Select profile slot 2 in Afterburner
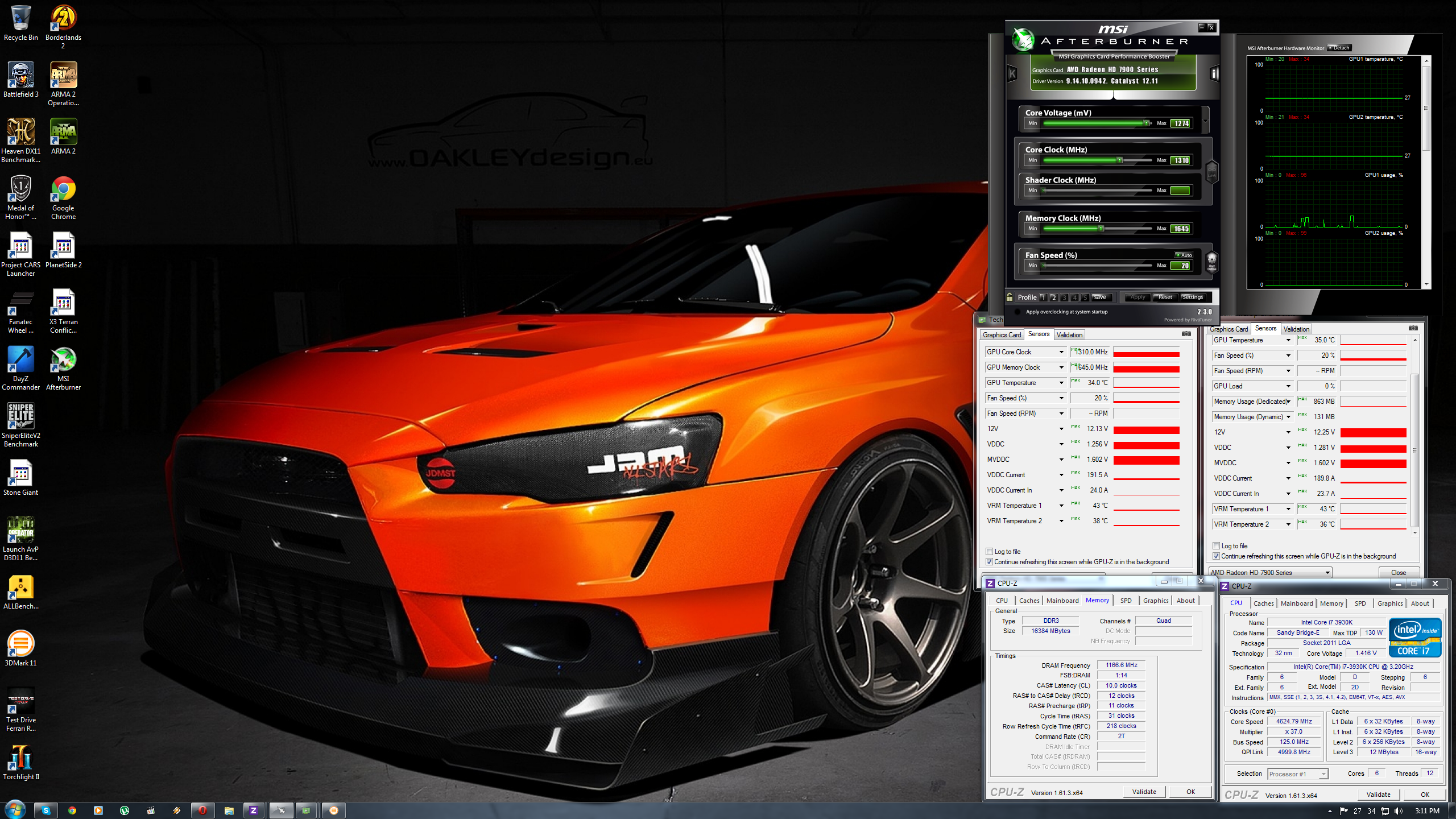The width and height of the screenshot is (1456, 819). click(1053, 297)
